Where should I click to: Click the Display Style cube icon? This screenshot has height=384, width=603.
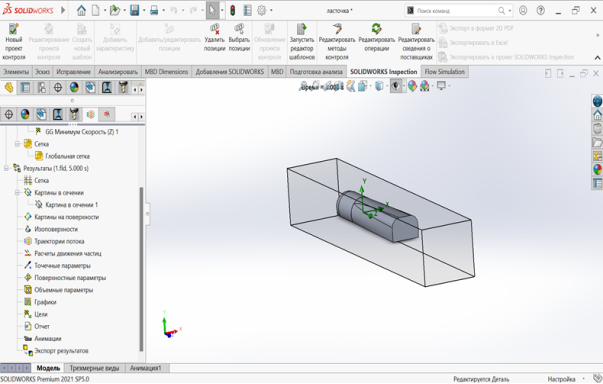(x=379, y=86)
